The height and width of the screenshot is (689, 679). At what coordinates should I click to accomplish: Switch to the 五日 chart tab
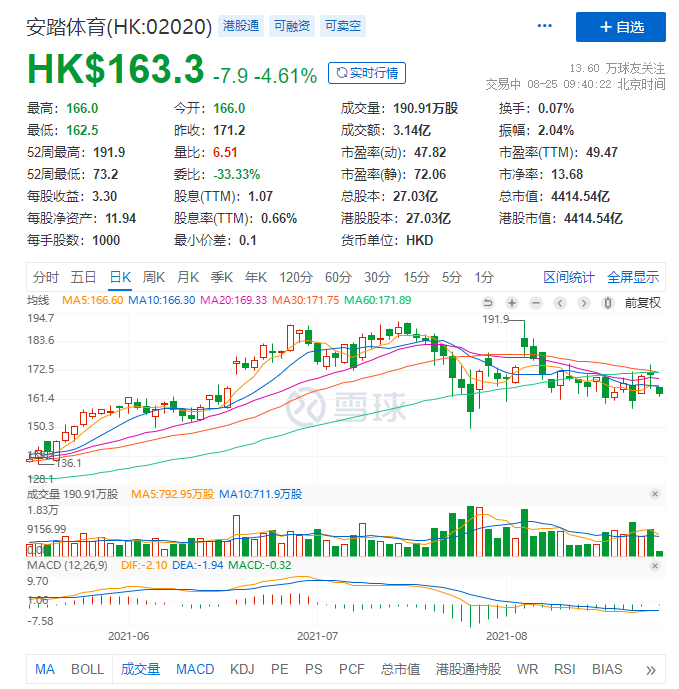pyautogui.click(x=84, y=277)
